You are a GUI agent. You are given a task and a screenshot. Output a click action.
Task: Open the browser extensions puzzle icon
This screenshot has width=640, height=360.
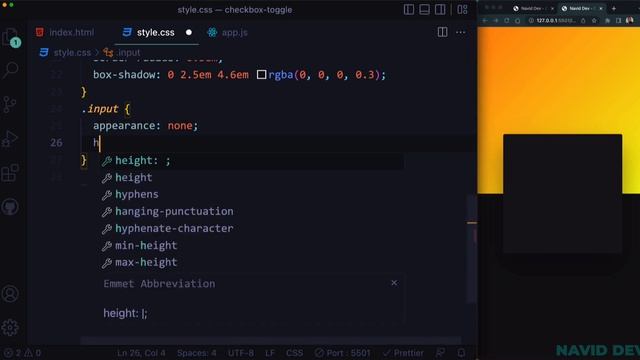pyautogui.click(x=608, y=20)
